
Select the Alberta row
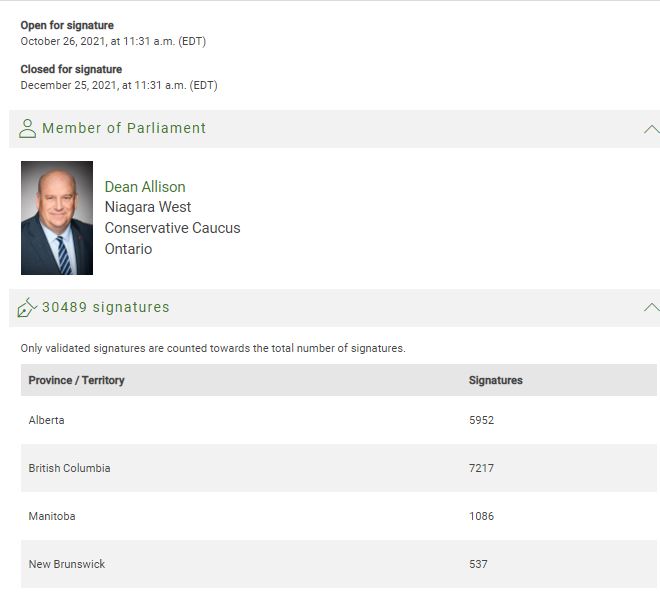(x=339, y=420)
